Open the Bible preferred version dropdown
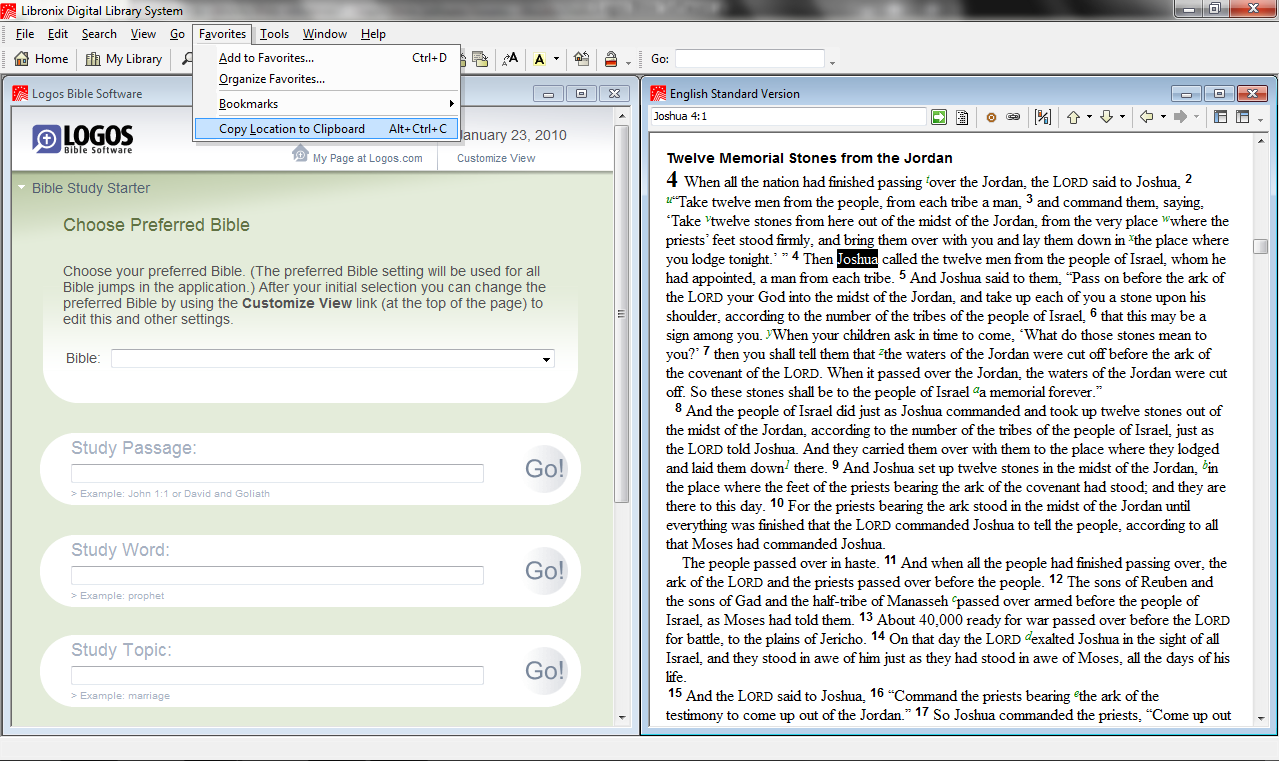Screen dimensions: 1279x761 coord(545,358)
